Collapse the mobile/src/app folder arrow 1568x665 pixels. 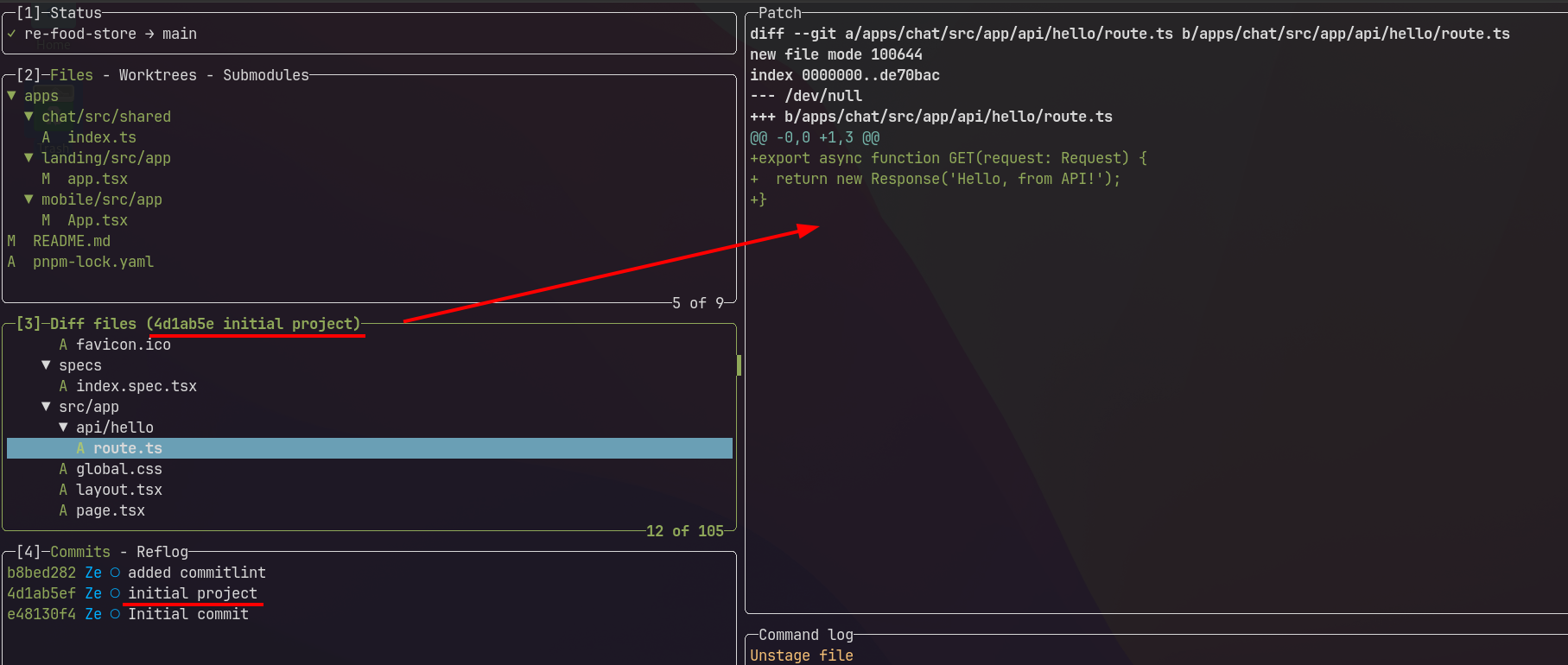pyautogui.click(x=29, y=199)
